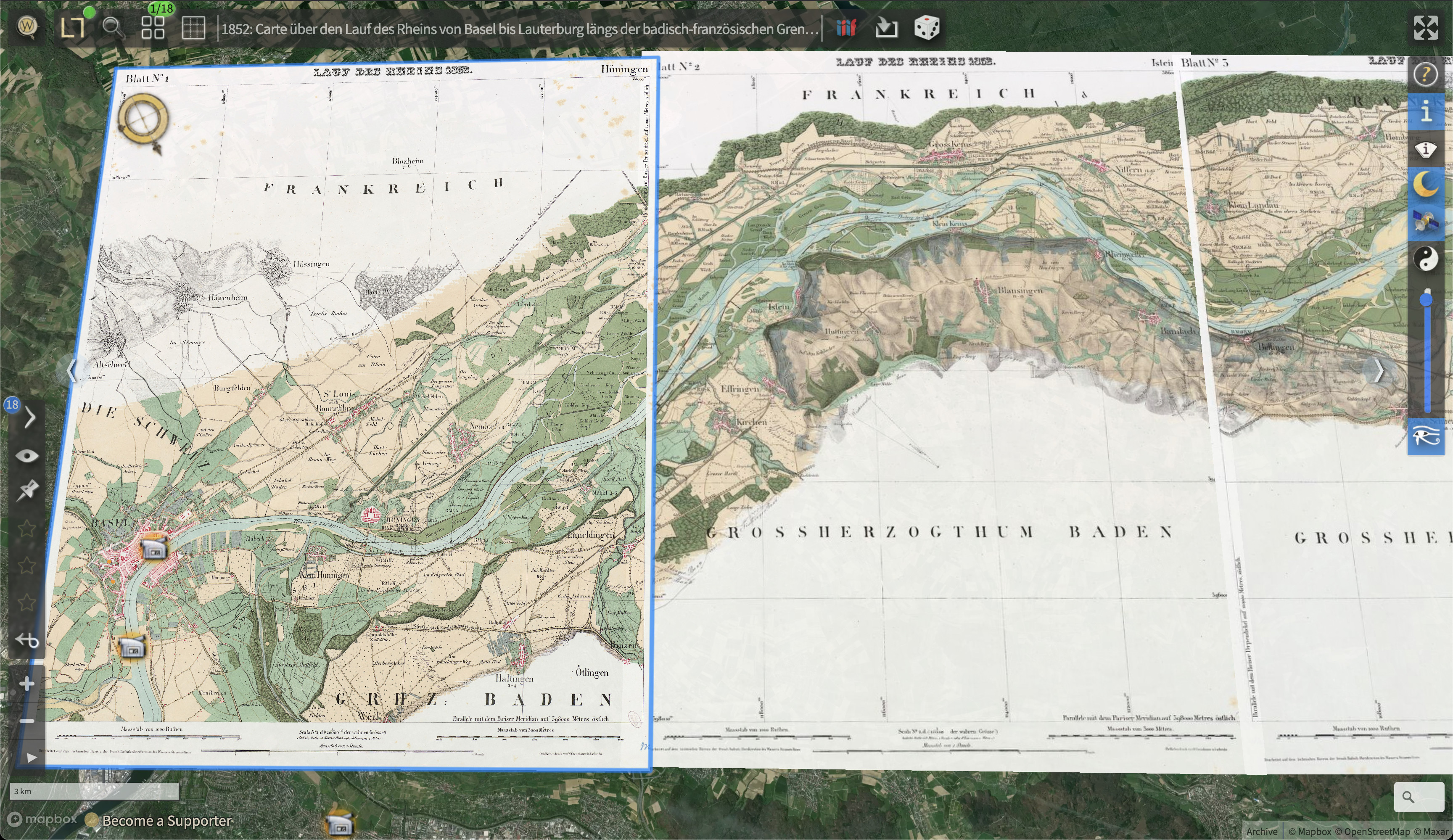The width and height of the screenshot is (1453, 840).
Task: Adjust the vertical opacity slider handle
Action: (1427, 299)
